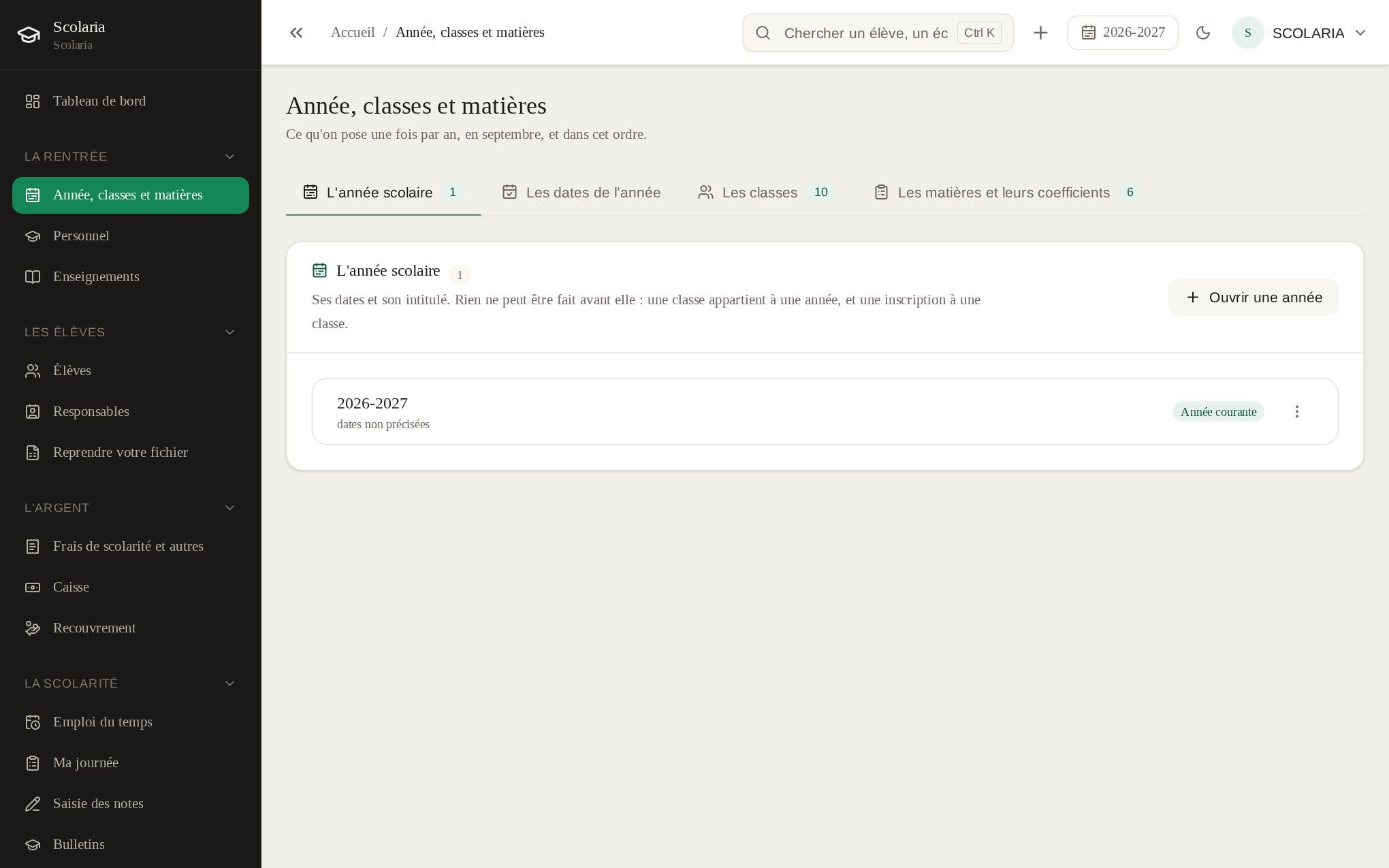The image size is (1389, 868).
Task: Click the Saisie des notes pen icon
Action: [33, 804]
